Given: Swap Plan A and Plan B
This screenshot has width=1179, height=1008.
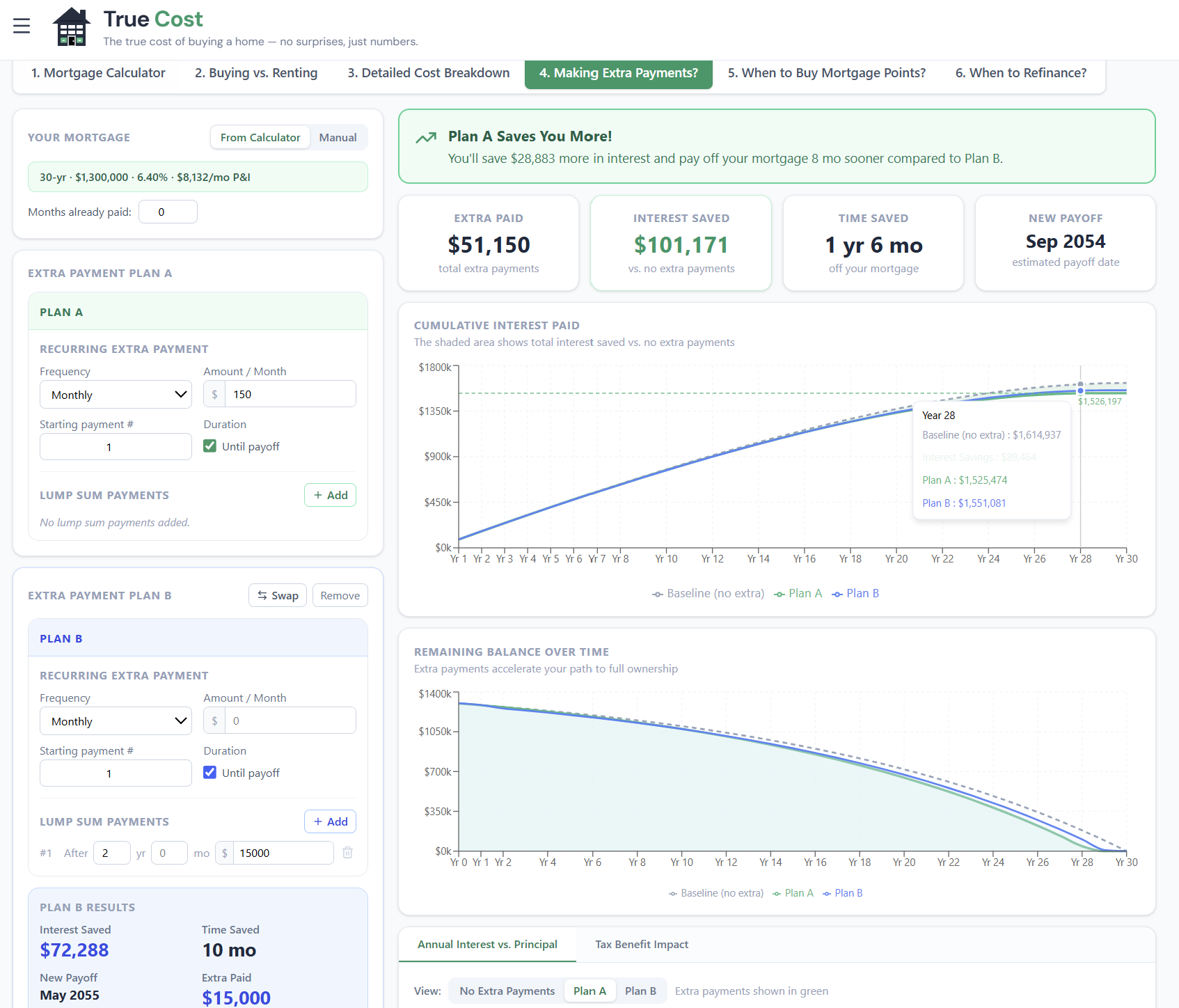Looking at the screenshot, I should tap(278, 596).
